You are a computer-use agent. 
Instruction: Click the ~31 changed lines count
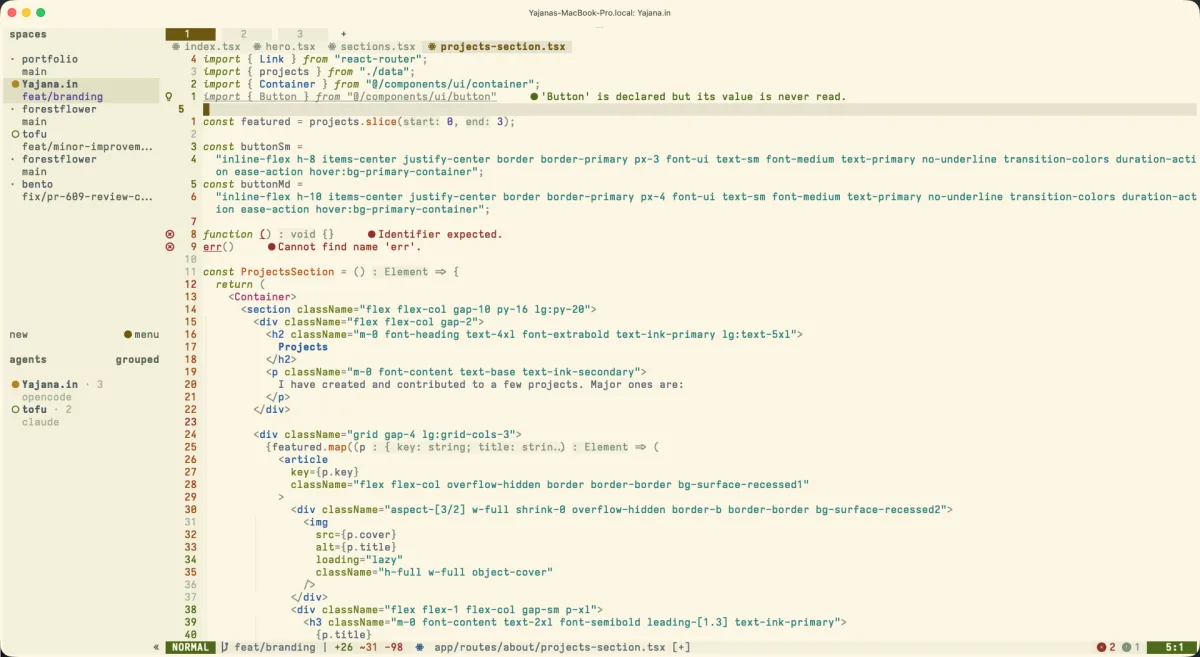(x=368, y=647)
